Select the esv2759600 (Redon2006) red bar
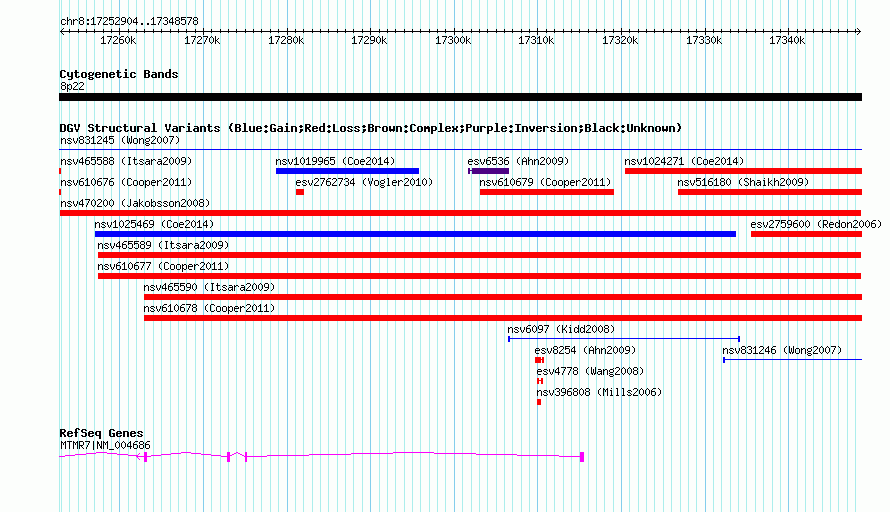Image resolution: width=890 pixels, height=512 pixels. (806, 234)
